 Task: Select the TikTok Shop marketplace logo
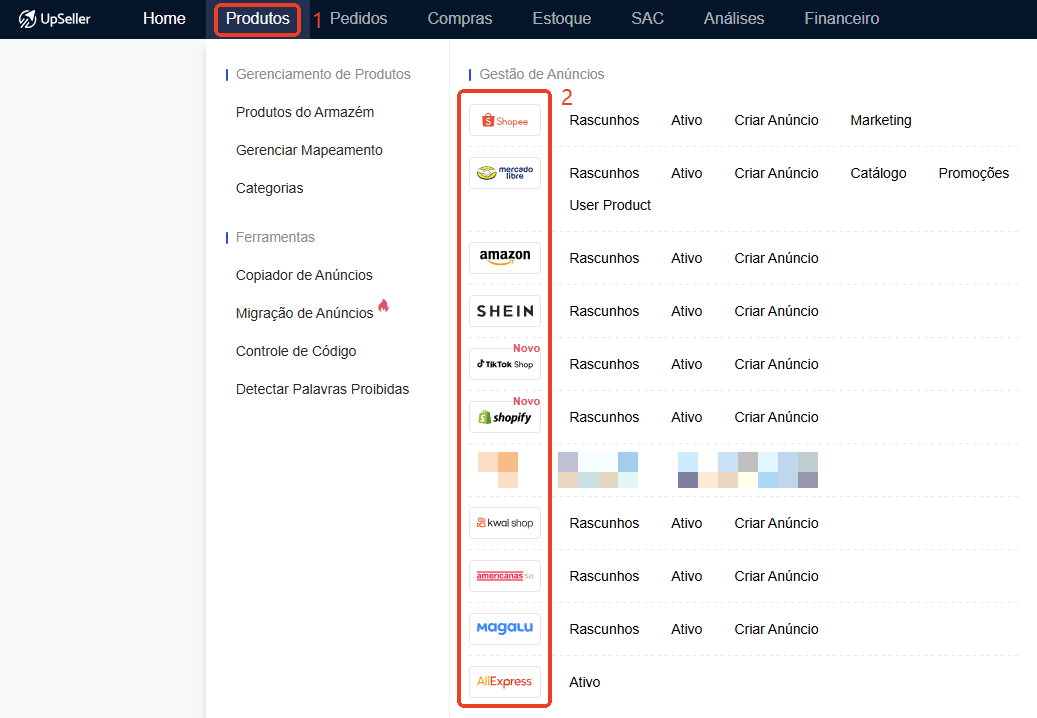tap(505, 364)
